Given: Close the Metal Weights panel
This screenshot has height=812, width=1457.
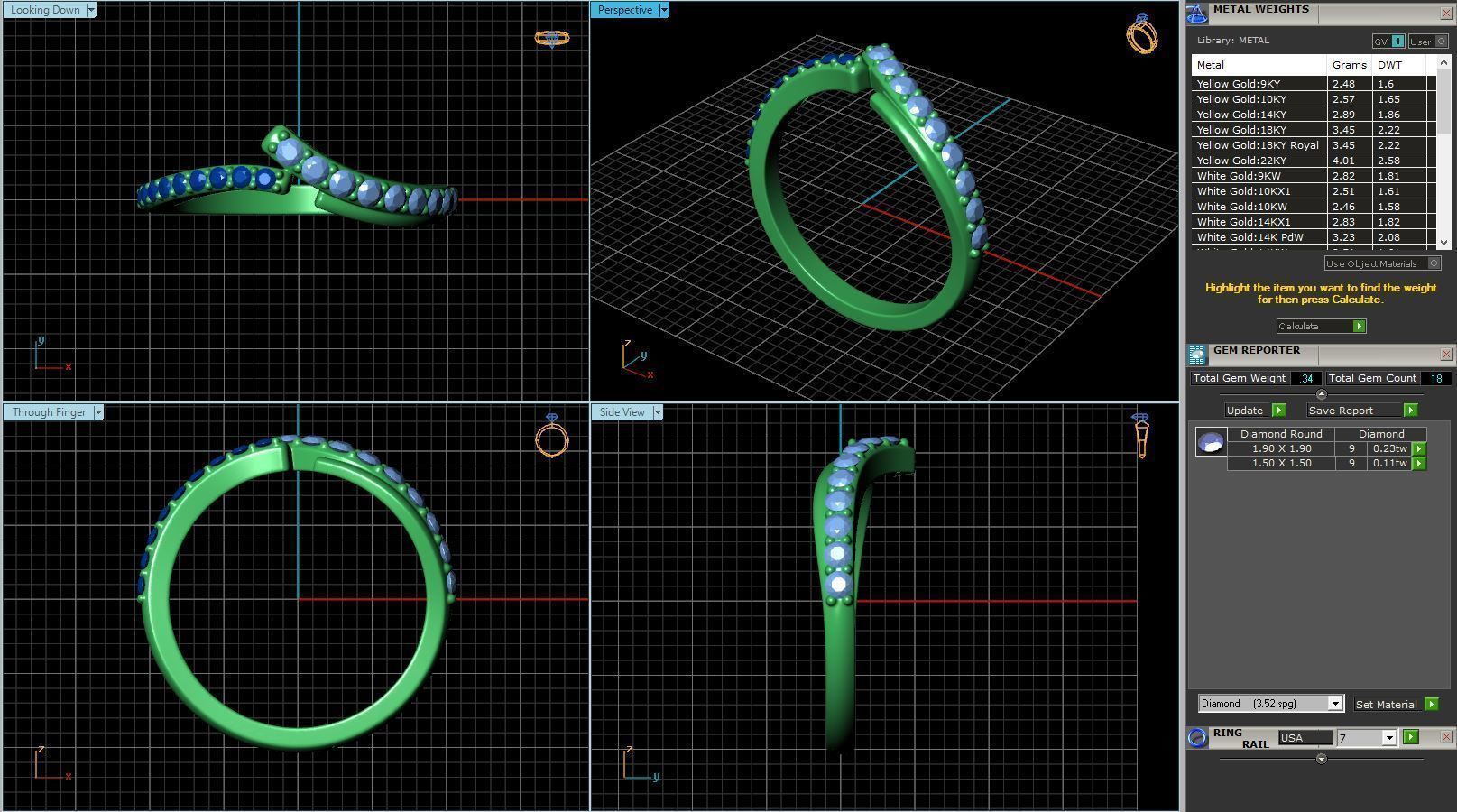Looking at the screenshot, I should click(x=1446, y=14).
